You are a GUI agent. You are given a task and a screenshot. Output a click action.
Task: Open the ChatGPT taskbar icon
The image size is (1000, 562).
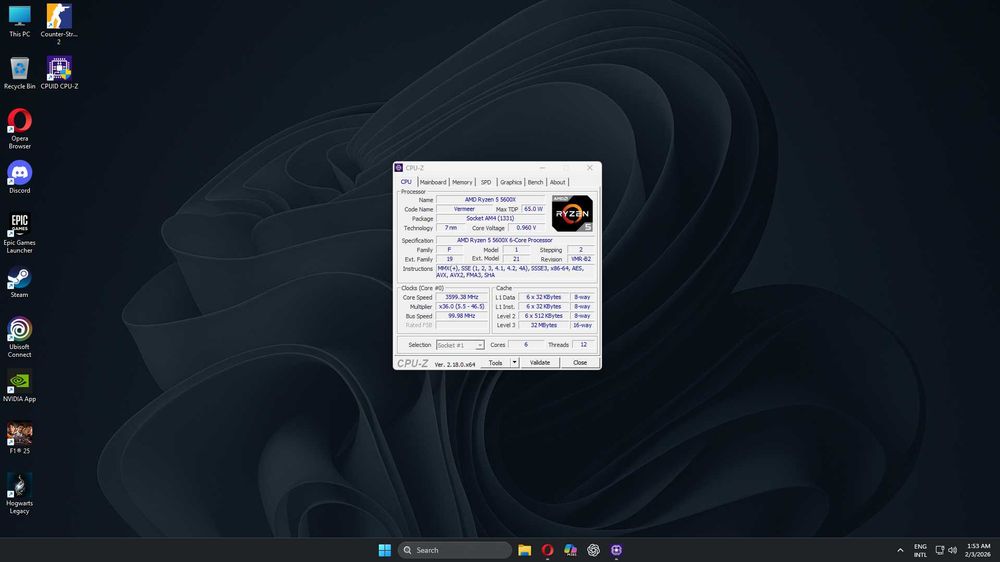[593, 550]
